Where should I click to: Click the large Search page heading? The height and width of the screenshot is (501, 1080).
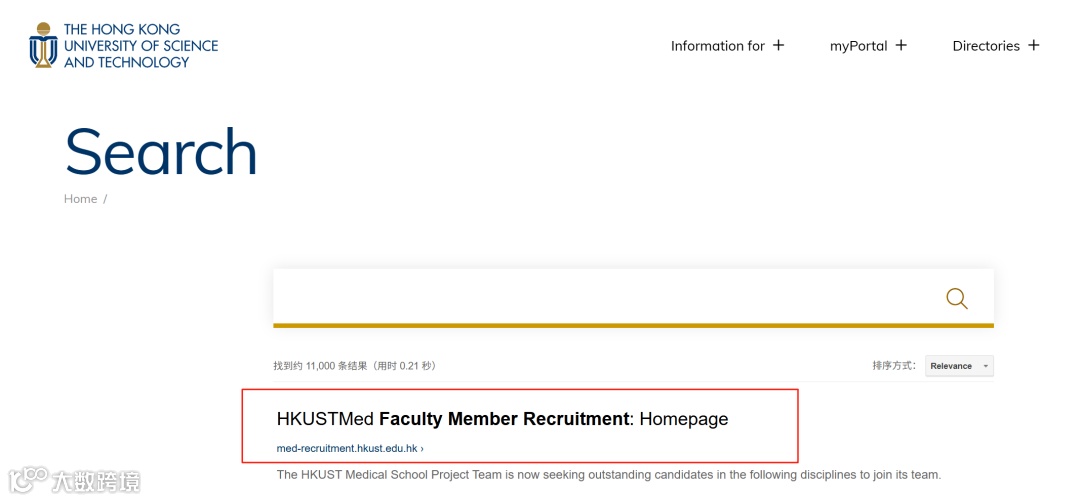(x=161, y=152)
